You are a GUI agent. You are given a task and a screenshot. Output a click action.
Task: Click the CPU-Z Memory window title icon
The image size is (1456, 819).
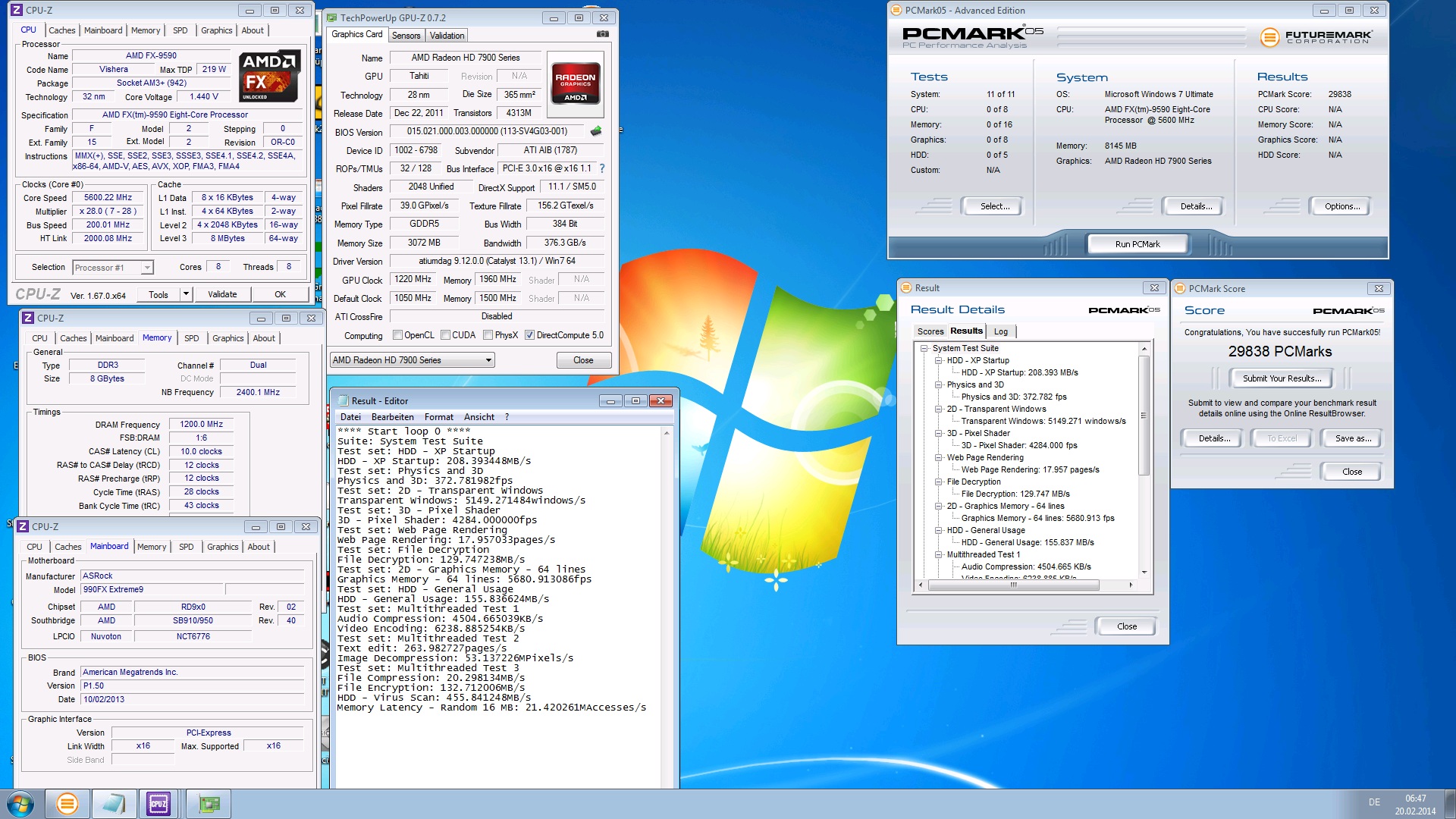pyautogui.click(x=28, y=318)
